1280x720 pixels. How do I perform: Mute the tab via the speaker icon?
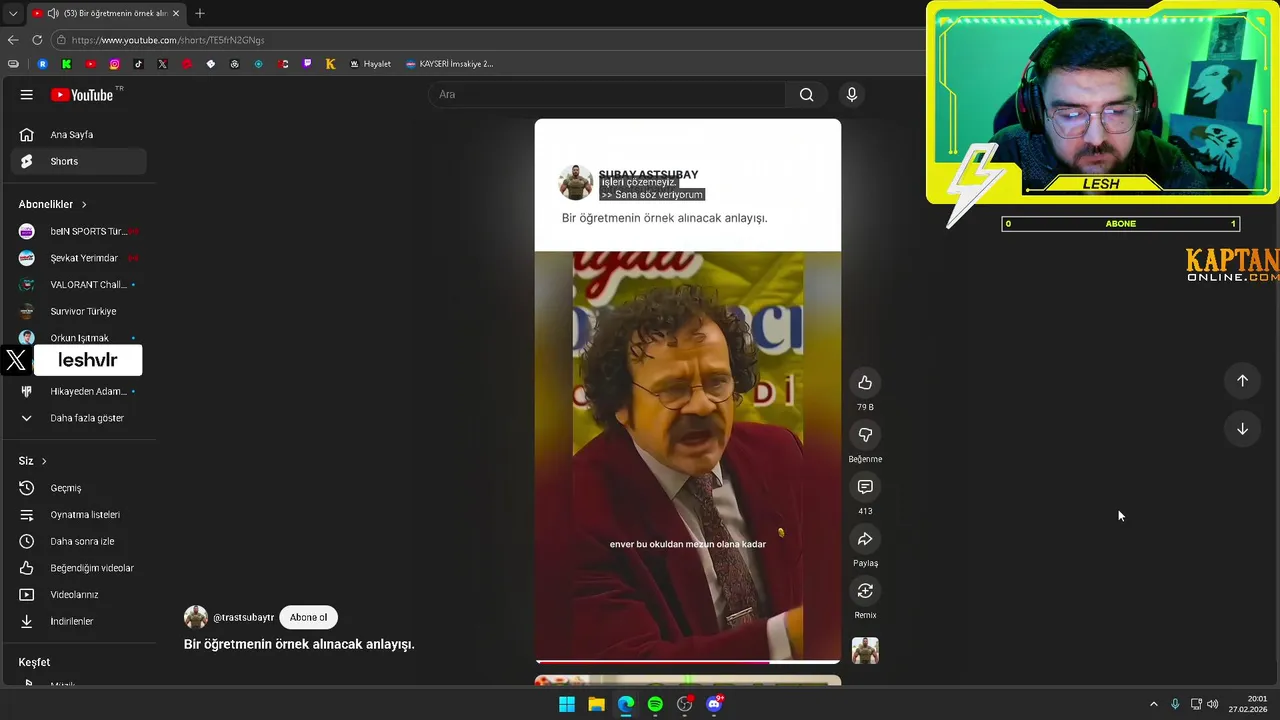click(53, 14)
